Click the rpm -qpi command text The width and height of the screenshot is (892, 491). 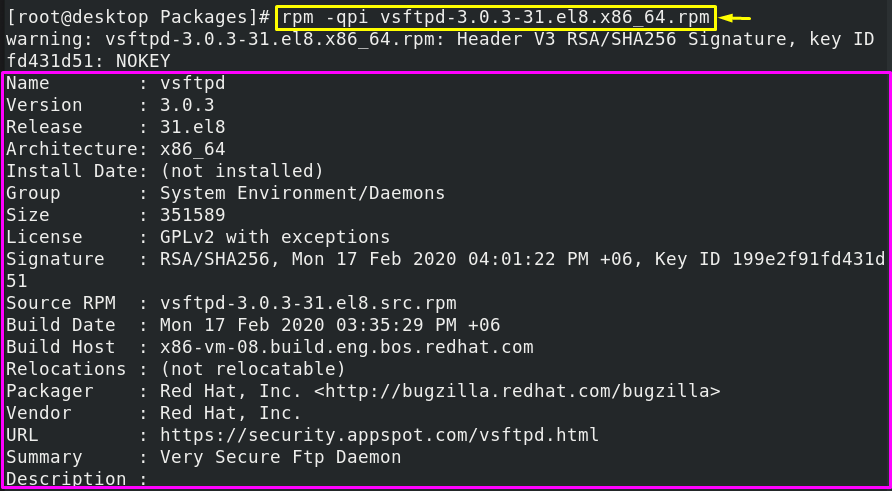tap(497, 19)
